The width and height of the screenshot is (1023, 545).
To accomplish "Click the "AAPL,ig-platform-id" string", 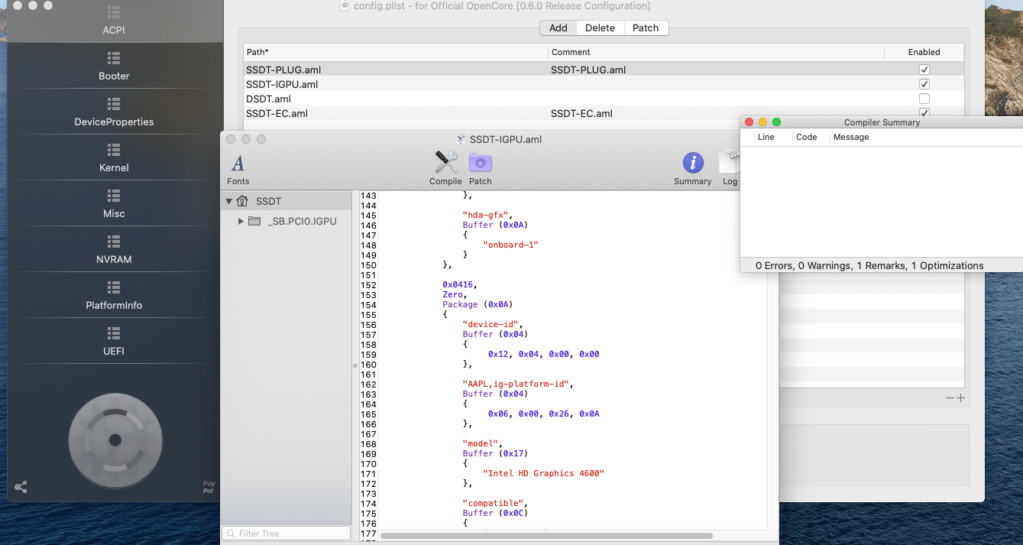I will pos(518,384).
